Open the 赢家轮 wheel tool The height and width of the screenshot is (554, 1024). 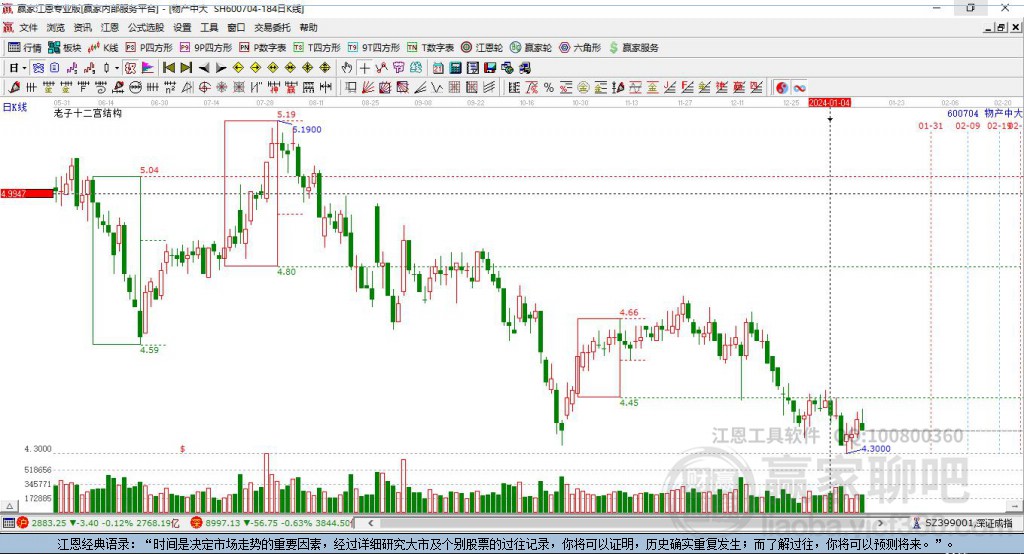click(x=531, y=48)
